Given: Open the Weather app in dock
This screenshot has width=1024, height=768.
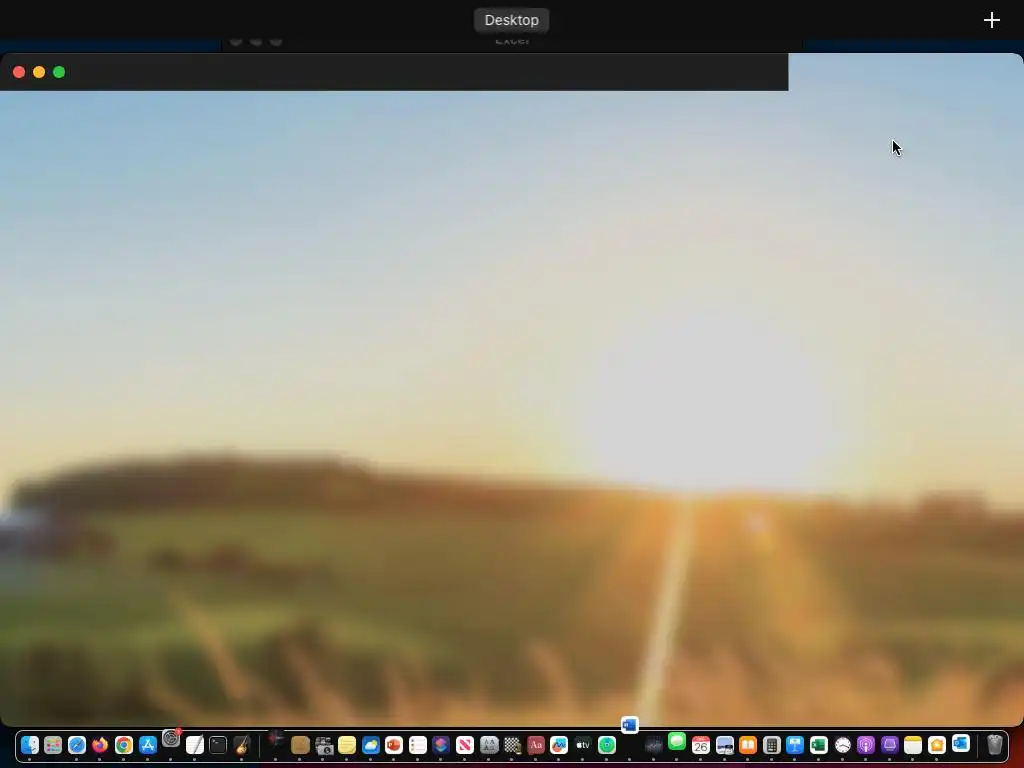Looking at the screenshot, I should (370, 745).
